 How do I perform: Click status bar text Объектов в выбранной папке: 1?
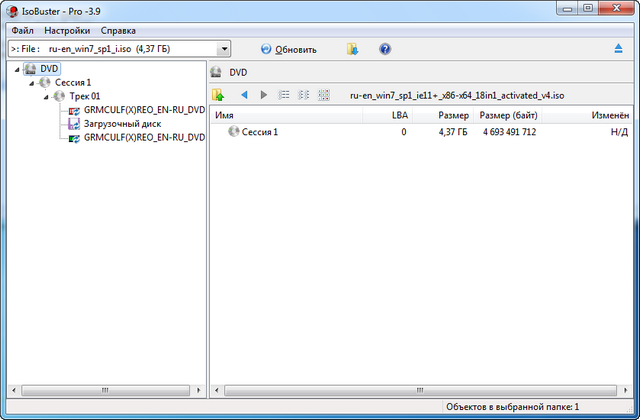pos(512,407)
